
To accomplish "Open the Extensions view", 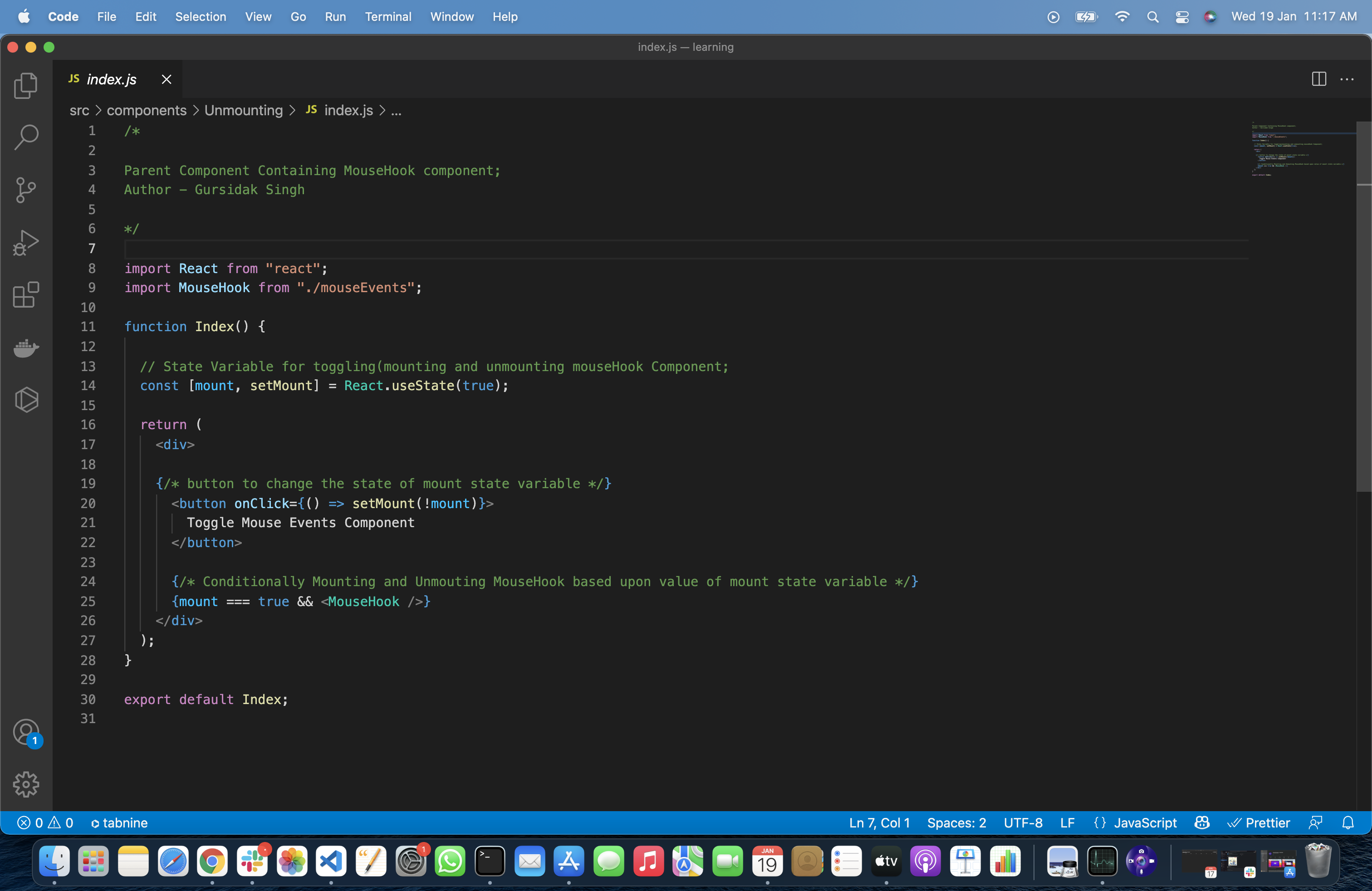I will point(26,295).
